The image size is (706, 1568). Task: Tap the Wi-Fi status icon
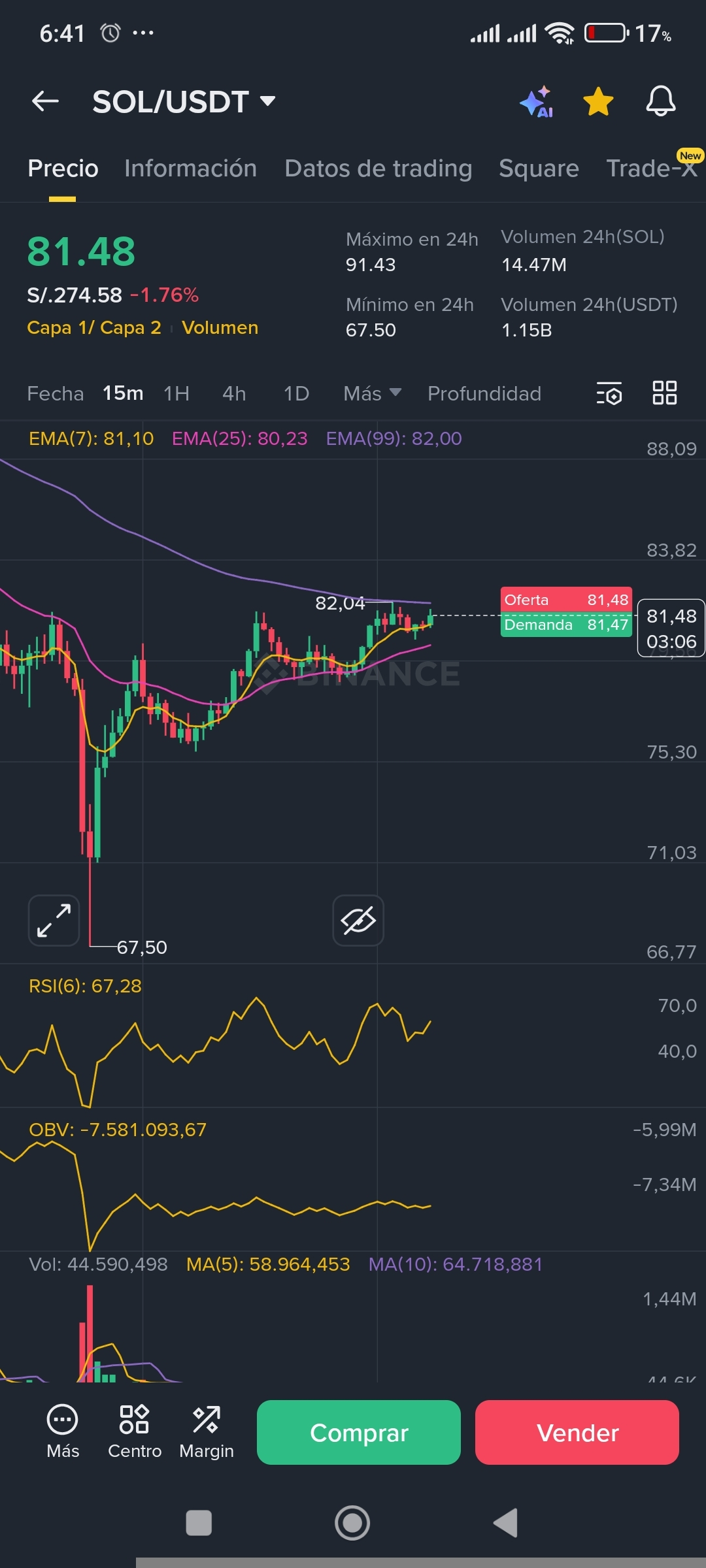pos(560,33)
